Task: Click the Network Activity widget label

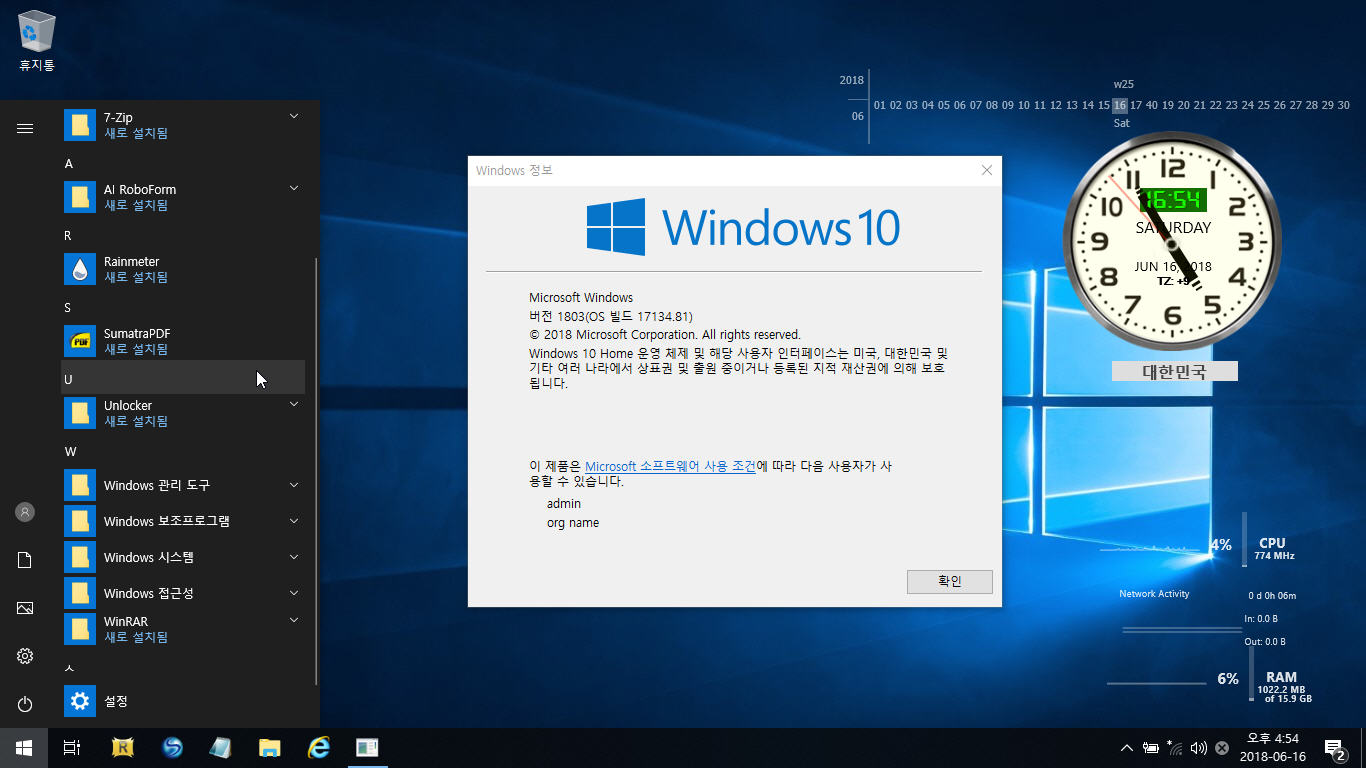Action: pos(1154,594)
